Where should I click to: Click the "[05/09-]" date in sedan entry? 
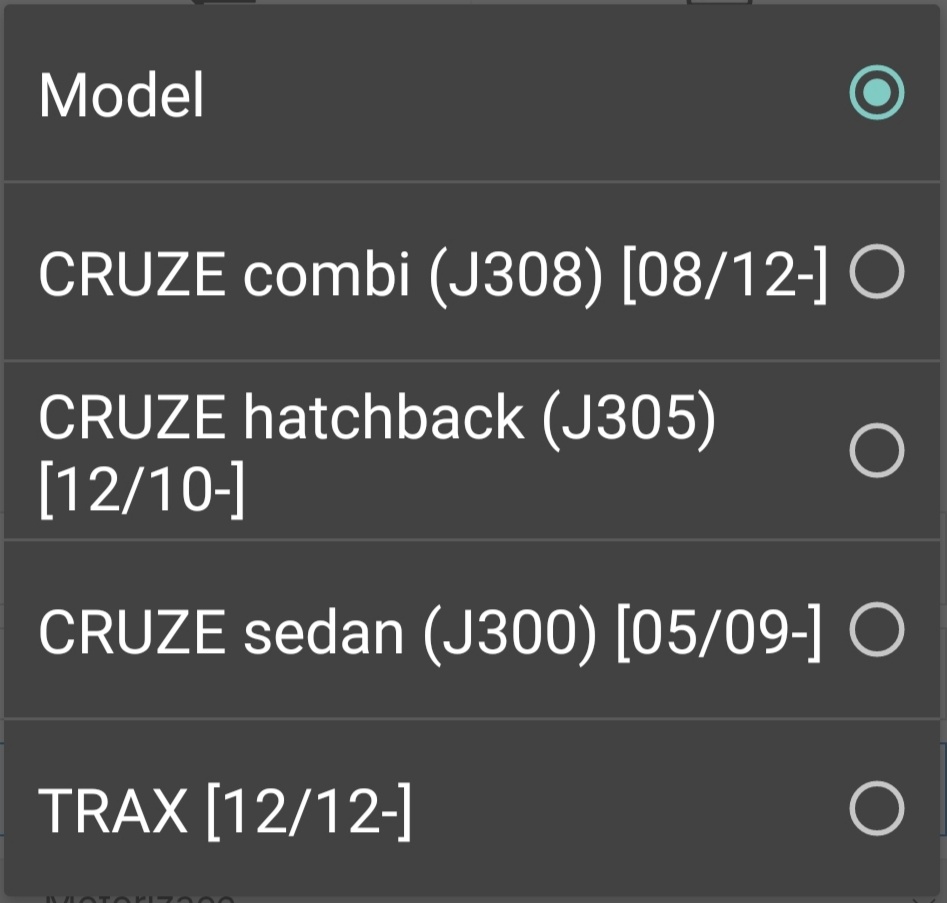pos(718,632)
